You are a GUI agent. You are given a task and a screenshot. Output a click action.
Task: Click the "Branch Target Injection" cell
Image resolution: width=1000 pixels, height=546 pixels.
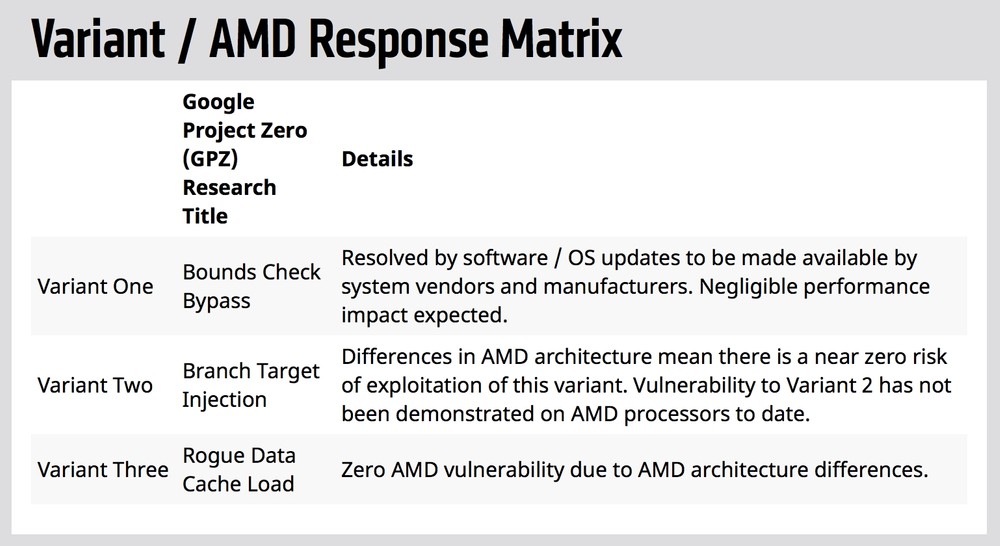251,385
